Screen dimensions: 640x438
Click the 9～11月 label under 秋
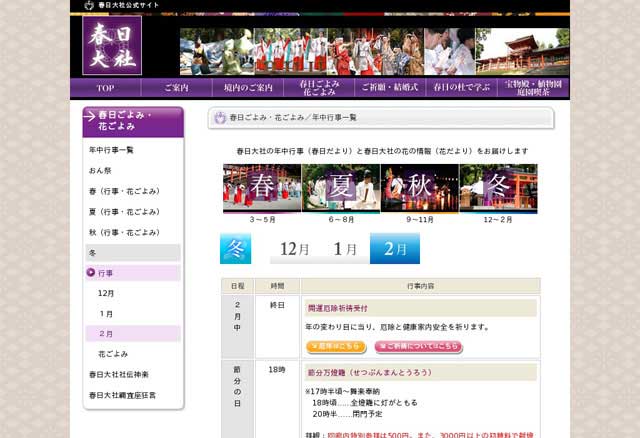(420, 220)
